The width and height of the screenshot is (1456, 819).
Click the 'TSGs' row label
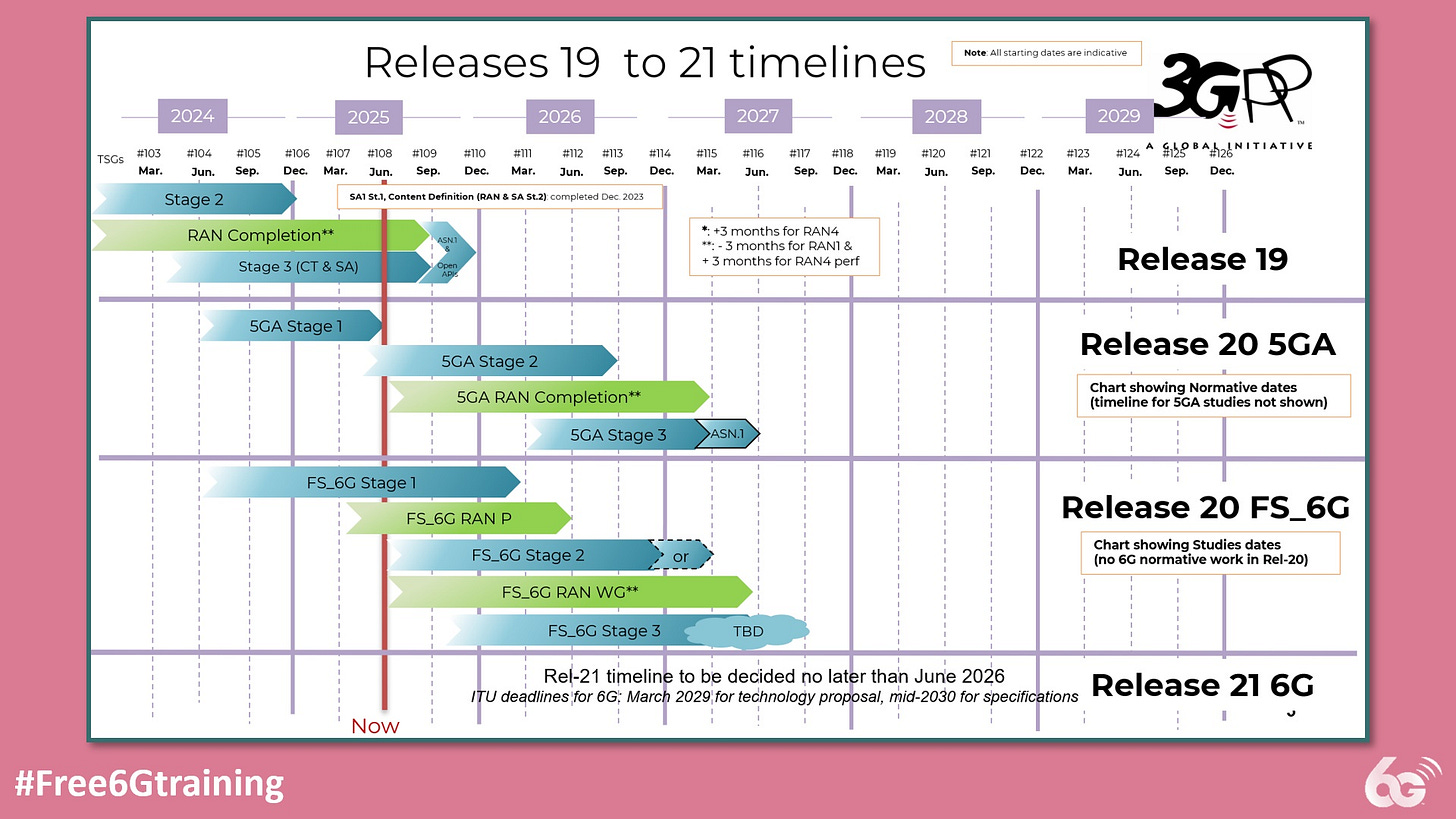pyautogui.click(x=110, y=159)
